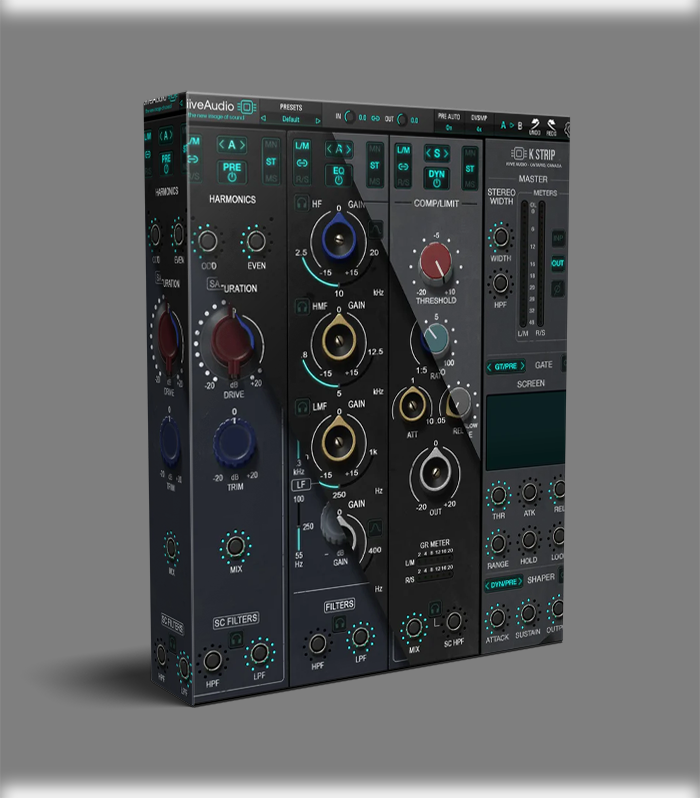Image resolution: width=700 pixels, height=798 pixels.
Task: Open the A slot selector in EQ section
Action: click(339, 149)
